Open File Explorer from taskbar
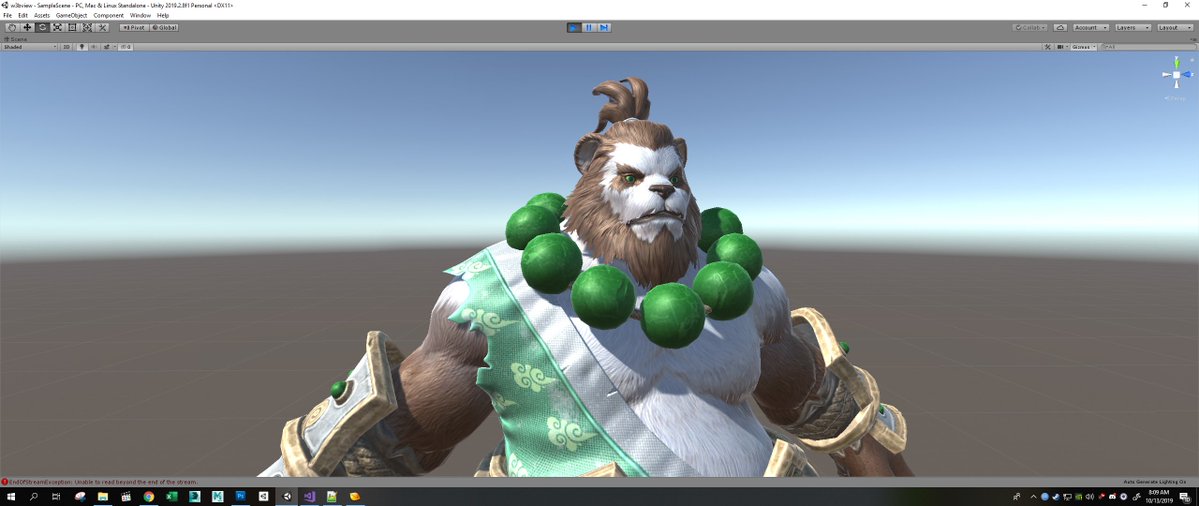 point(102,497)
